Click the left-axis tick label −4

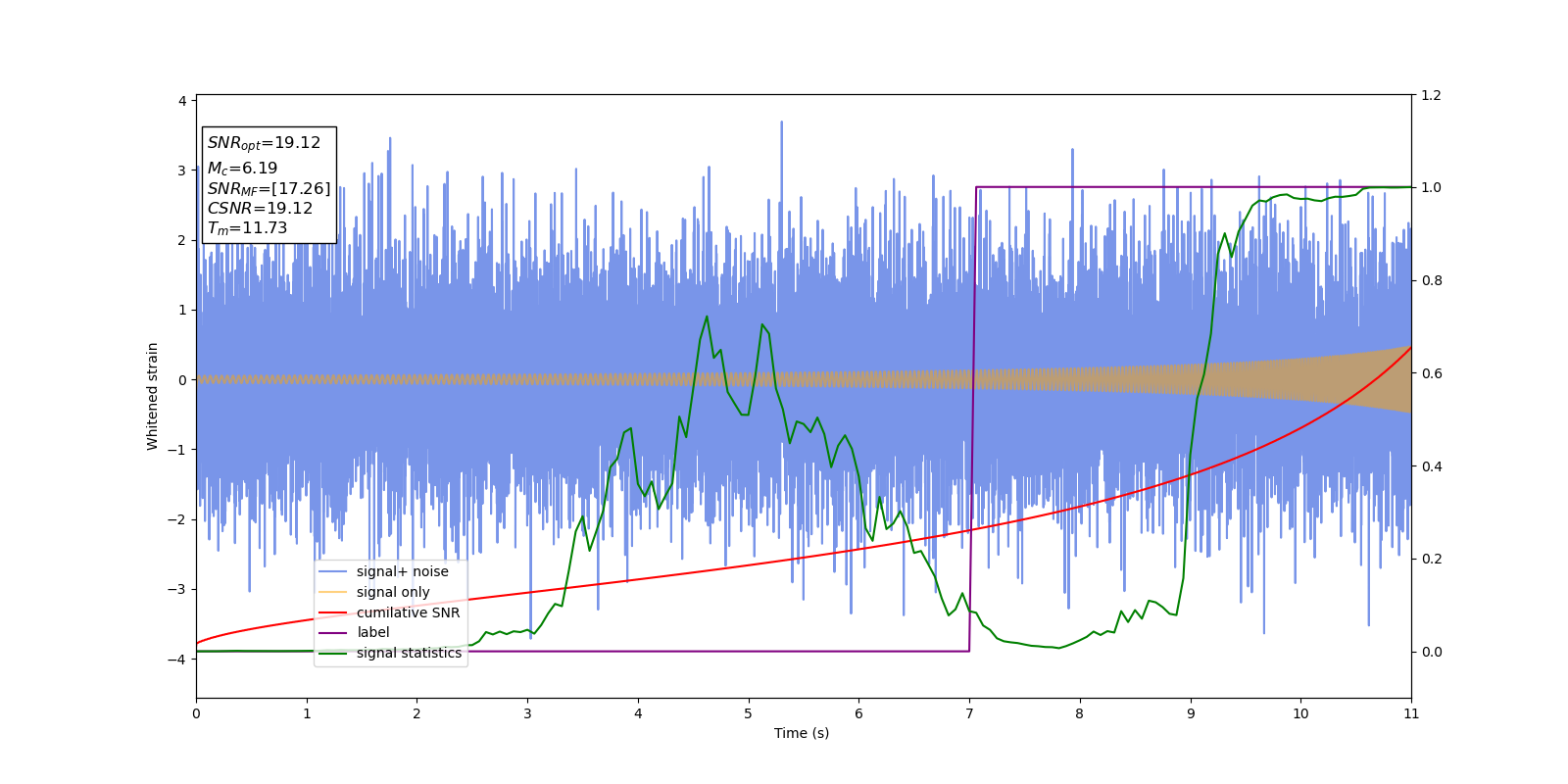coord(176,660)
